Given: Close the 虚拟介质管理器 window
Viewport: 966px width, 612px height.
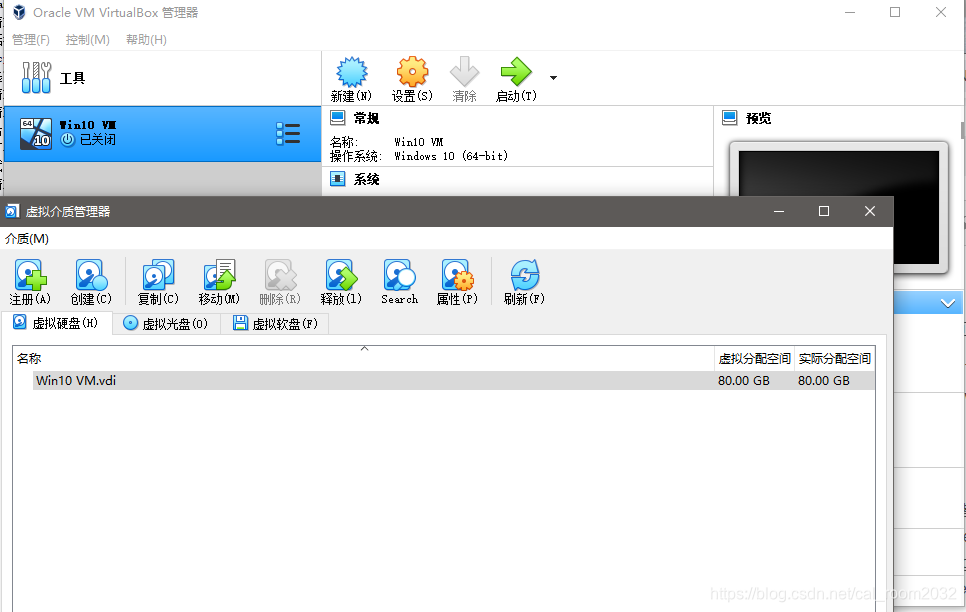Looking at the screenshot, I should (x=870, y=211).
